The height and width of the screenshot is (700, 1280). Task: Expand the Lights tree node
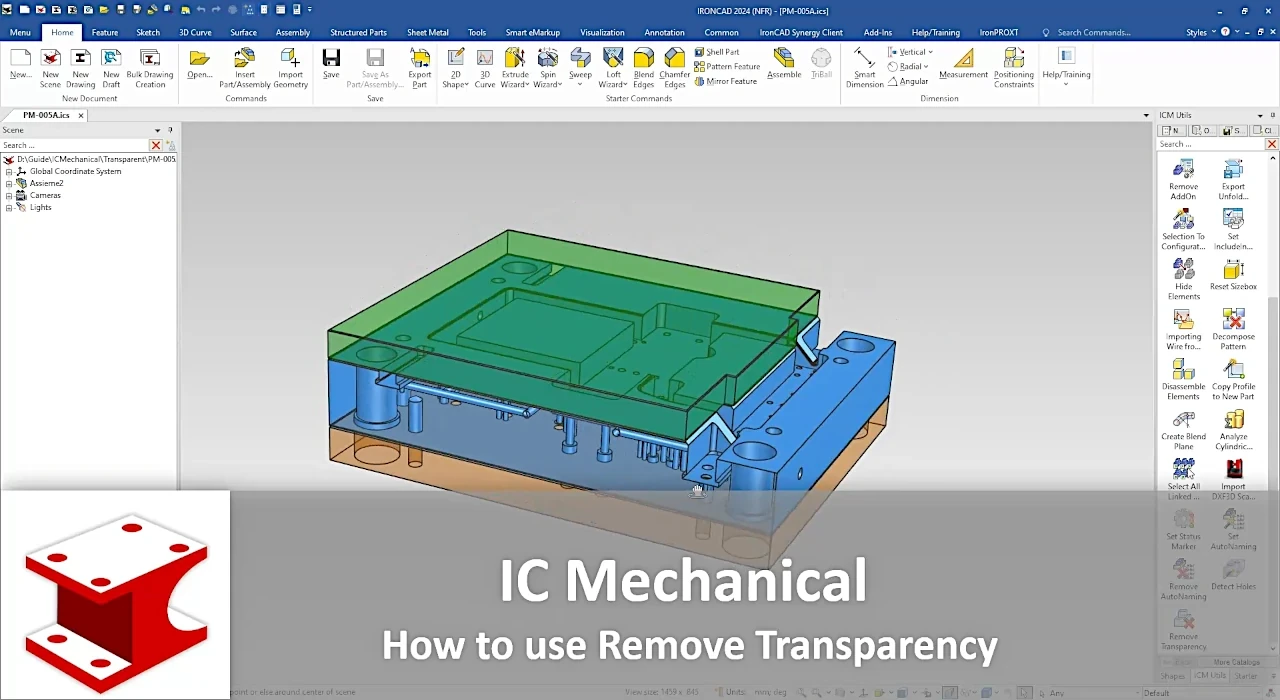9,208
